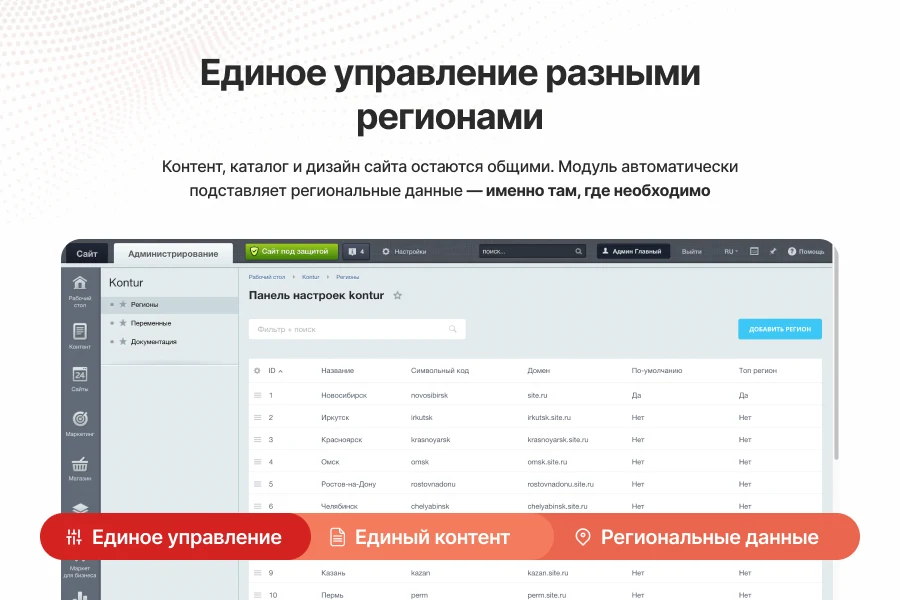Click the Сайт под защитой button
This screenshot has height=600, width=900.
tap(292, 251)
